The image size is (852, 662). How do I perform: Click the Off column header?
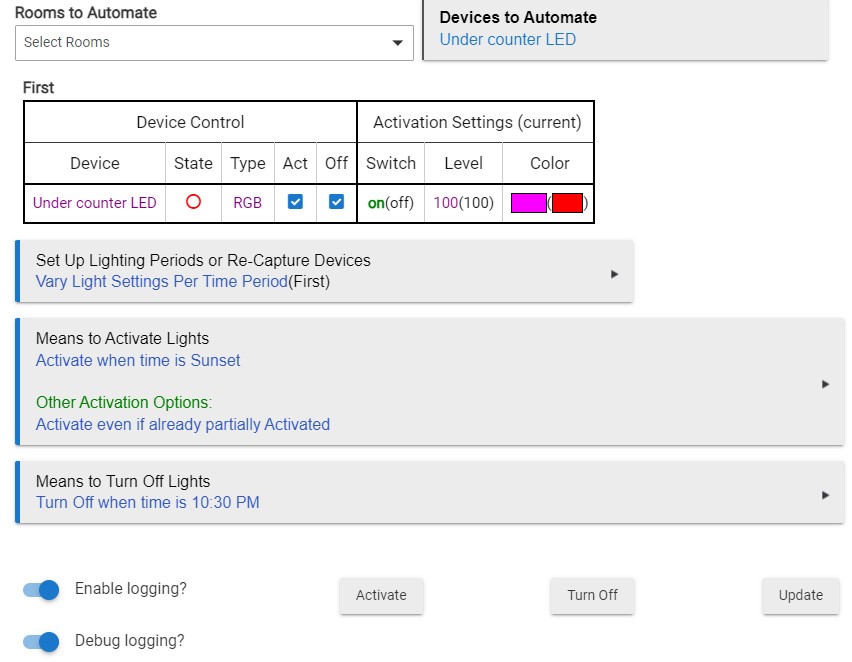(336, 163)
